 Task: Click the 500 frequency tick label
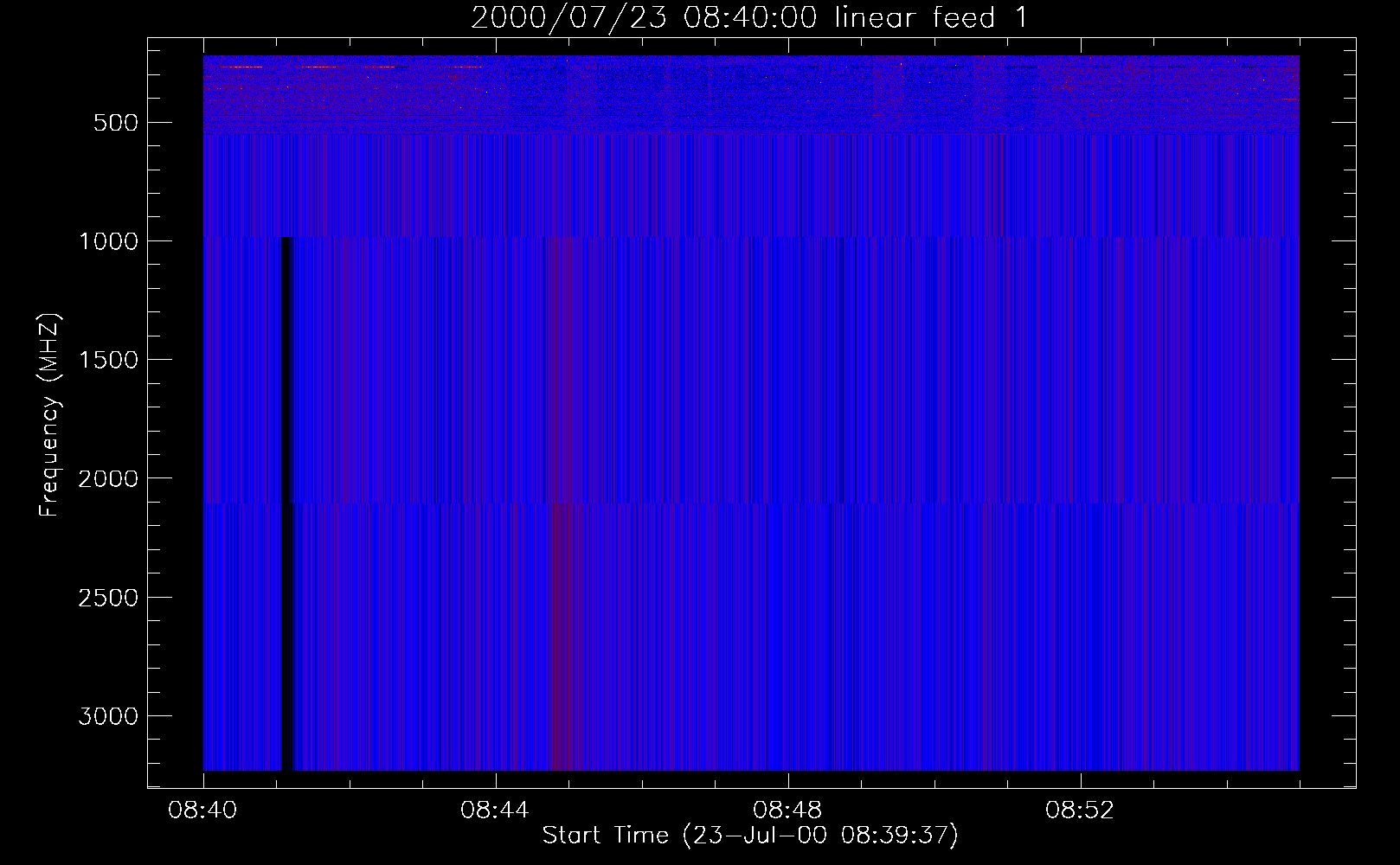coord(116,123)
